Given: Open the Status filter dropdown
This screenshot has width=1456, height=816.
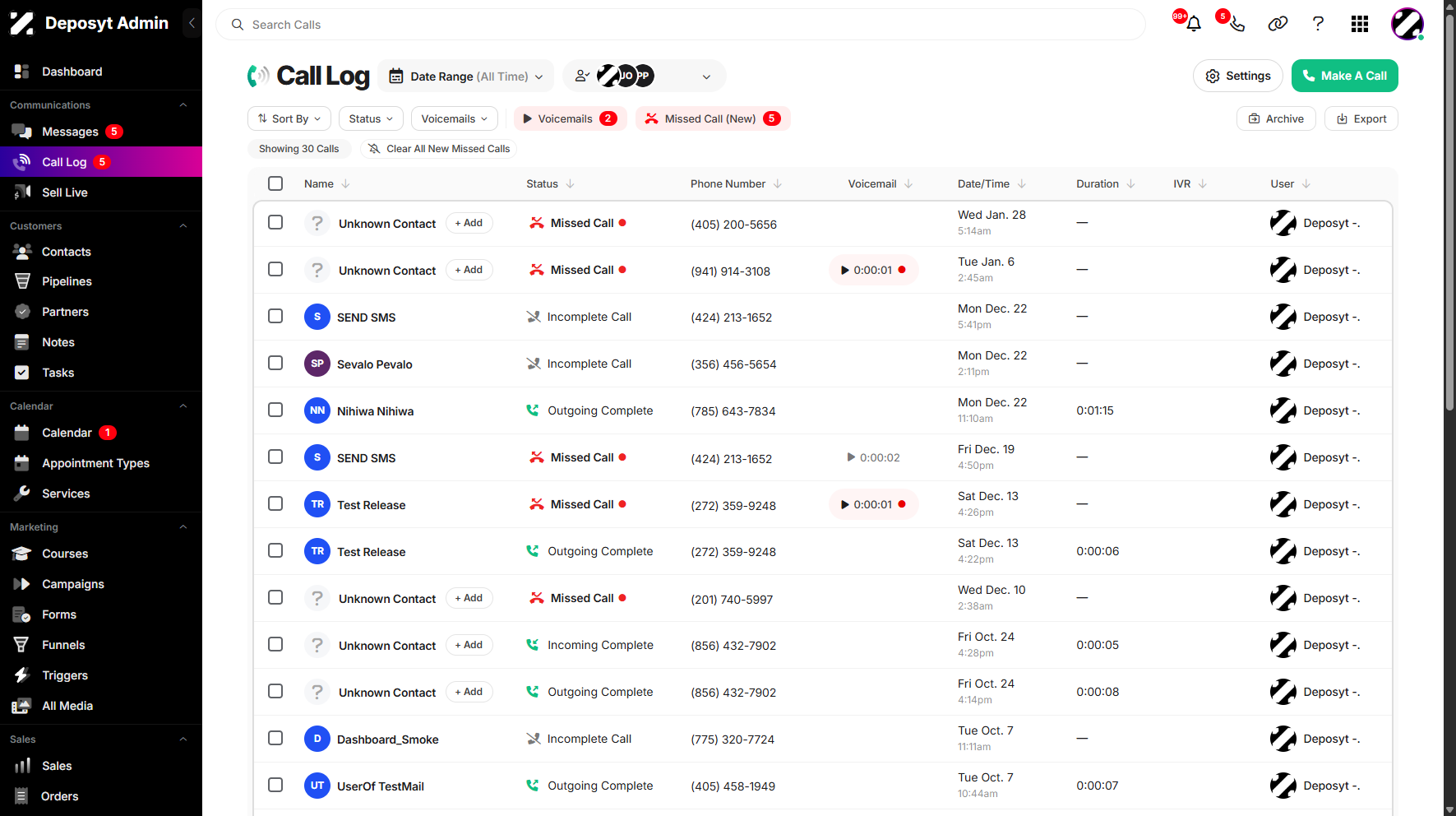Looking at the screenshot, I should 371,118.
